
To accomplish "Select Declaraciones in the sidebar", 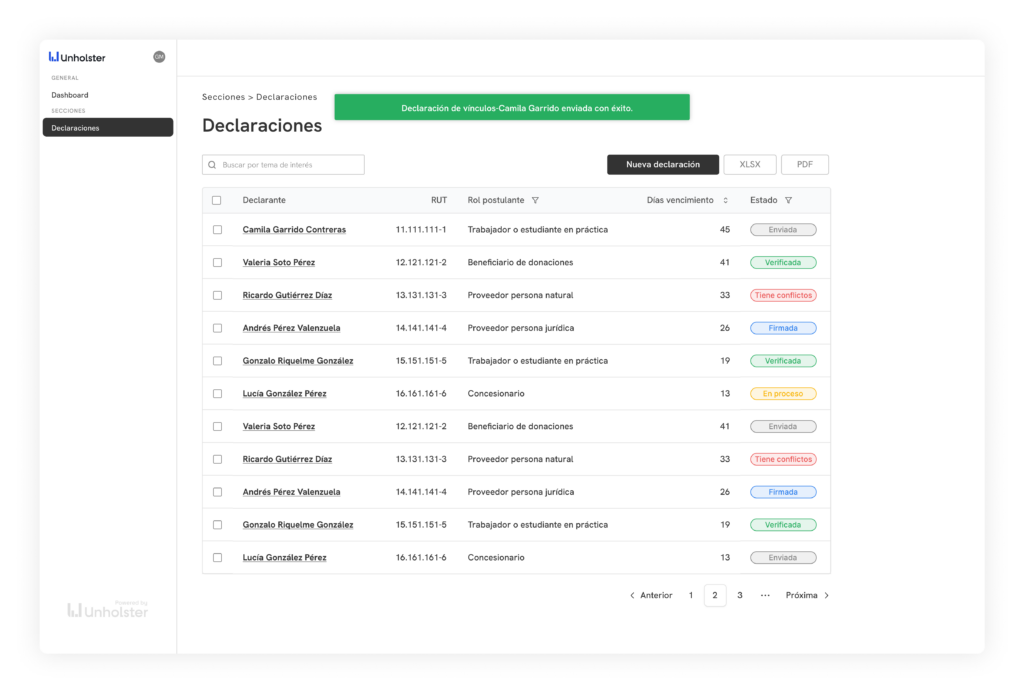I will tap(107, 128).
